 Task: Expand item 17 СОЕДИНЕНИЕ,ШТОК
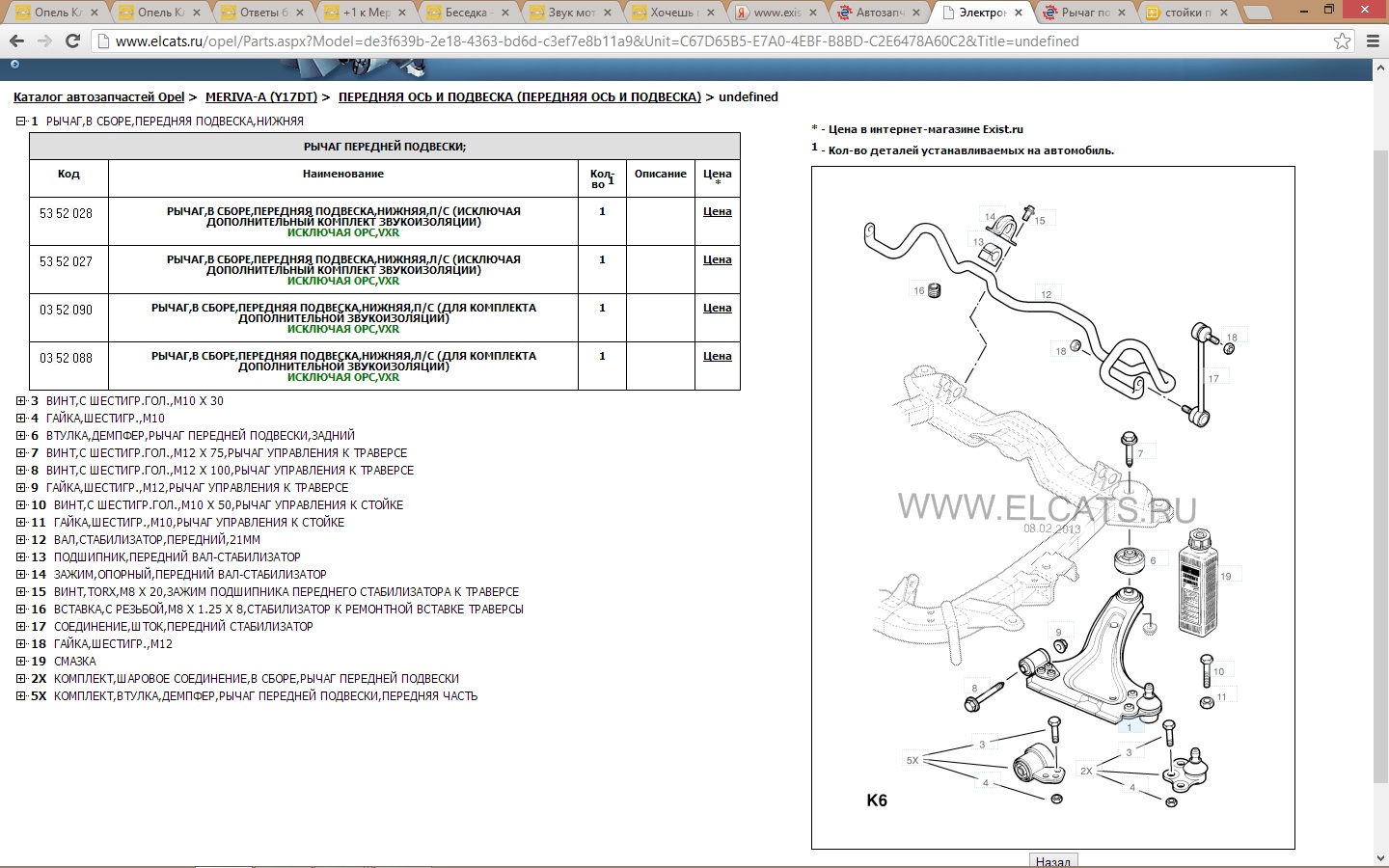click(21, 627)
